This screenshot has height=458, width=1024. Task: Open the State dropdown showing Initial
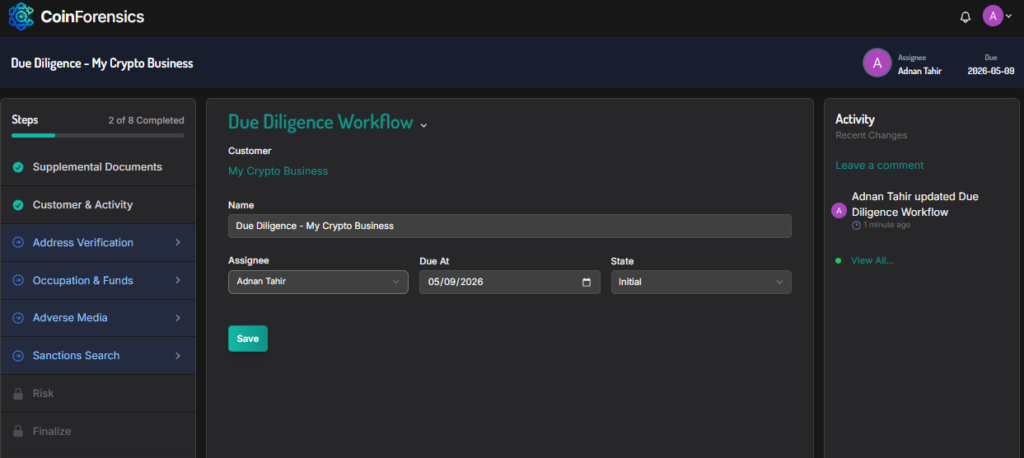(x=700, y=282)
